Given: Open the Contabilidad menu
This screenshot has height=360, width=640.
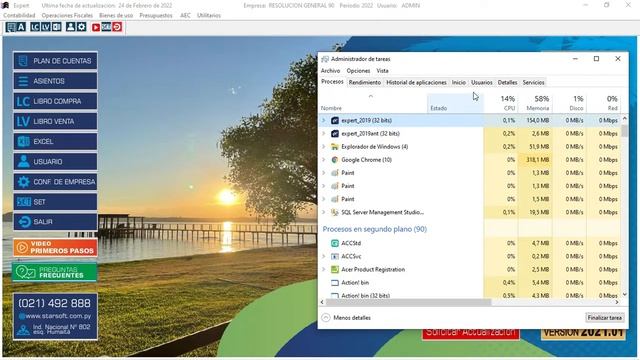Looking at the screenshot, I should coord(19,15).
